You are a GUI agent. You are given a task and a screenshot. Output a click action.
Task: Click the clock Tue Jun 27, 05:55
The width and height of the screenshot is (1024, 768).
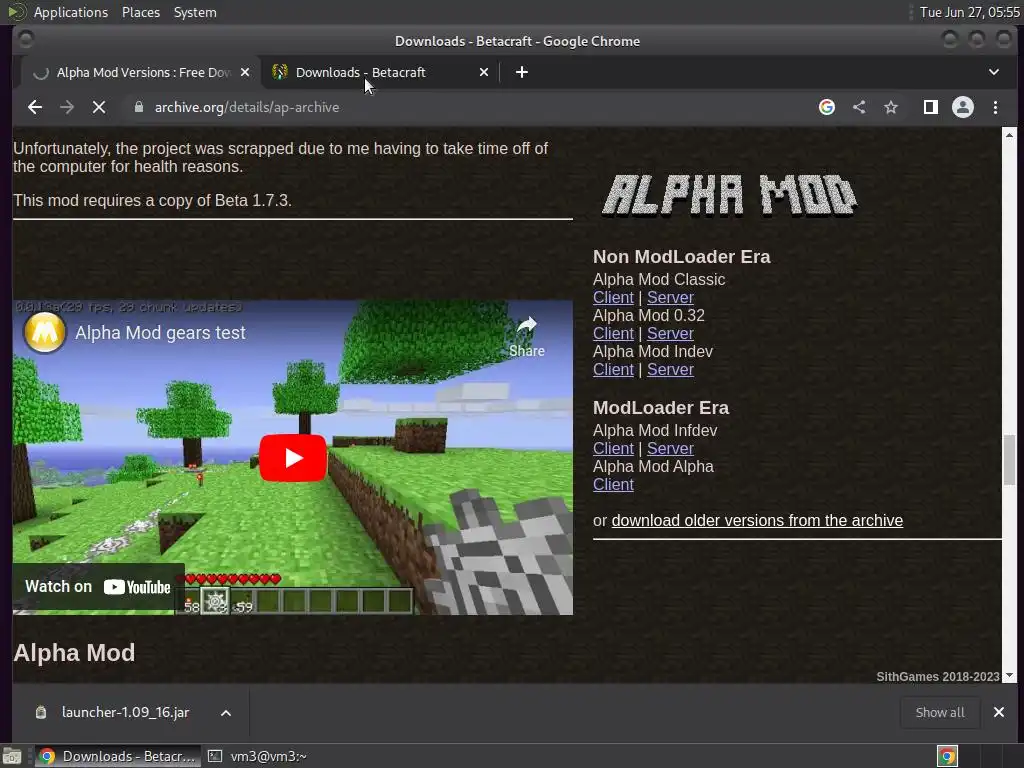(969, 12)
